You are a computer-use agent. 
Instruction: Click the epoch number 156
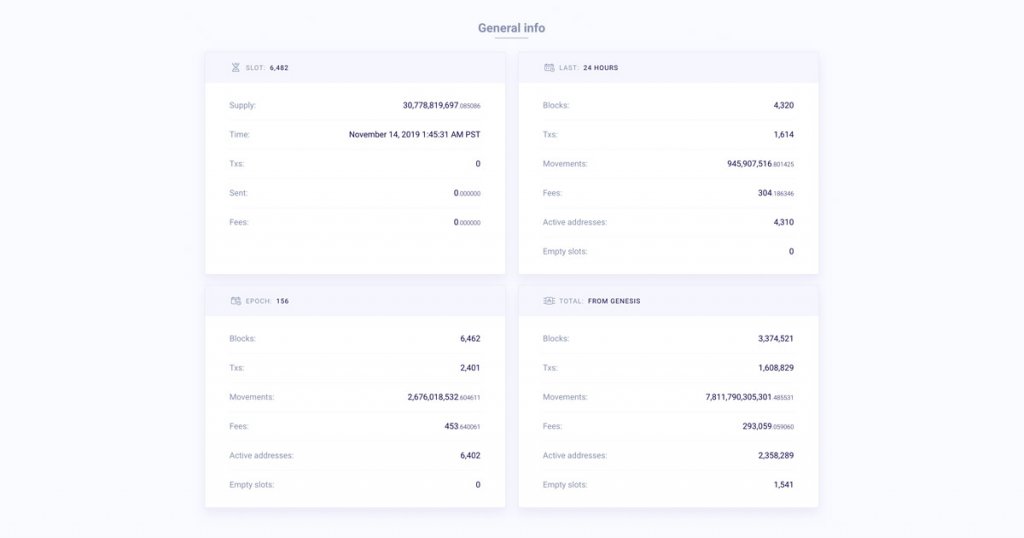[282, 301]
